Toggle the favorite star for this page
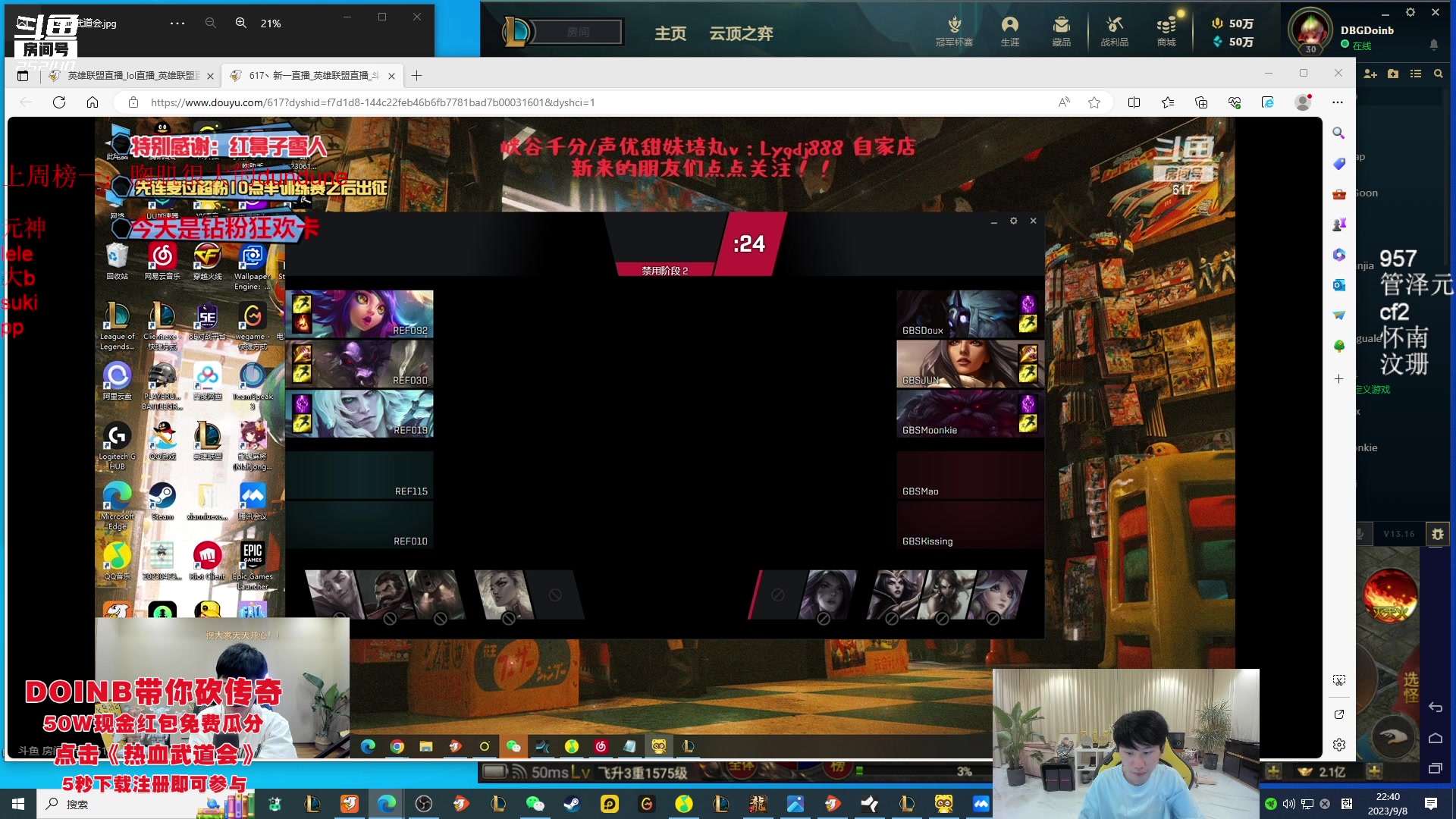1456x819 pixels. click(x=1094, y=102)
